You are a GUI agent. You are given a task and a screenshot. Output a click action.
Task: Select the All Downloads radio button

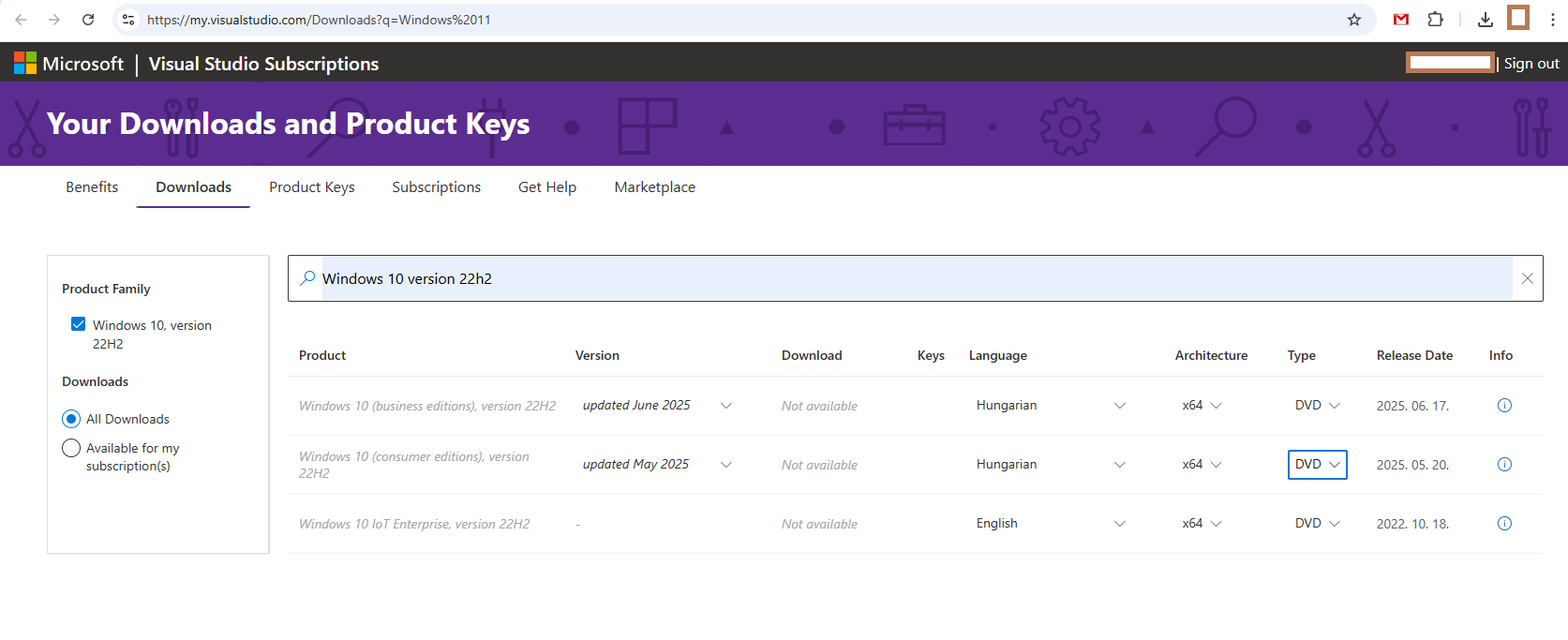pos(71,419)
